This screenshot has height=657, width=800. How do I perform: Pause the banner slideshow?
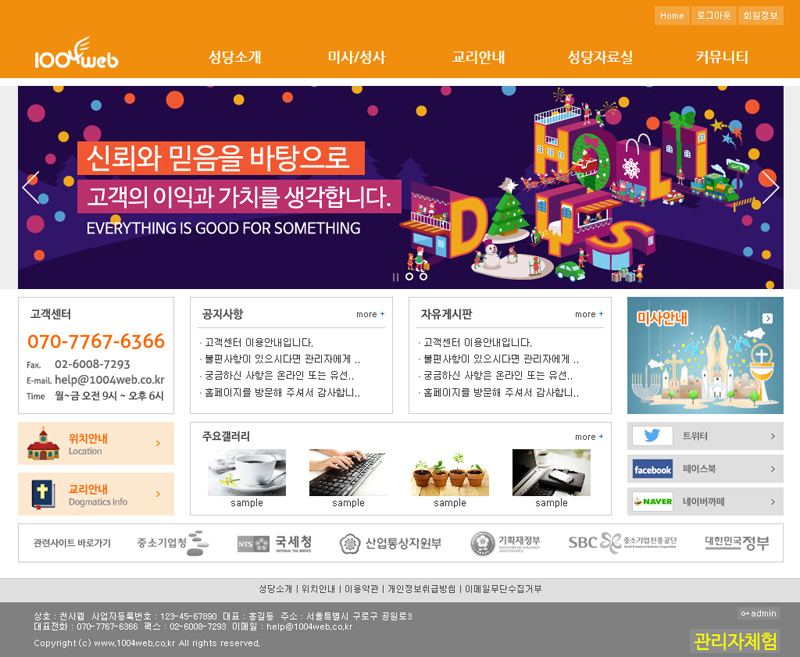[395, 277]
